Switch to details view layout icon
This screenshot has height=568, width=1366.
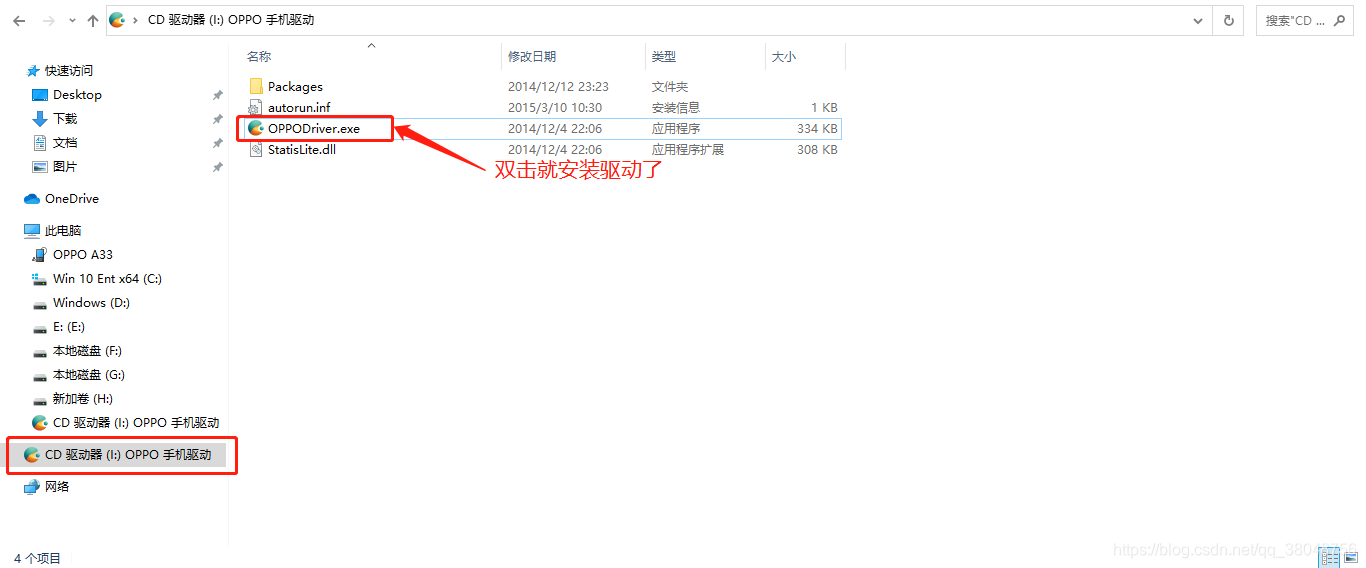point(1330,558)
